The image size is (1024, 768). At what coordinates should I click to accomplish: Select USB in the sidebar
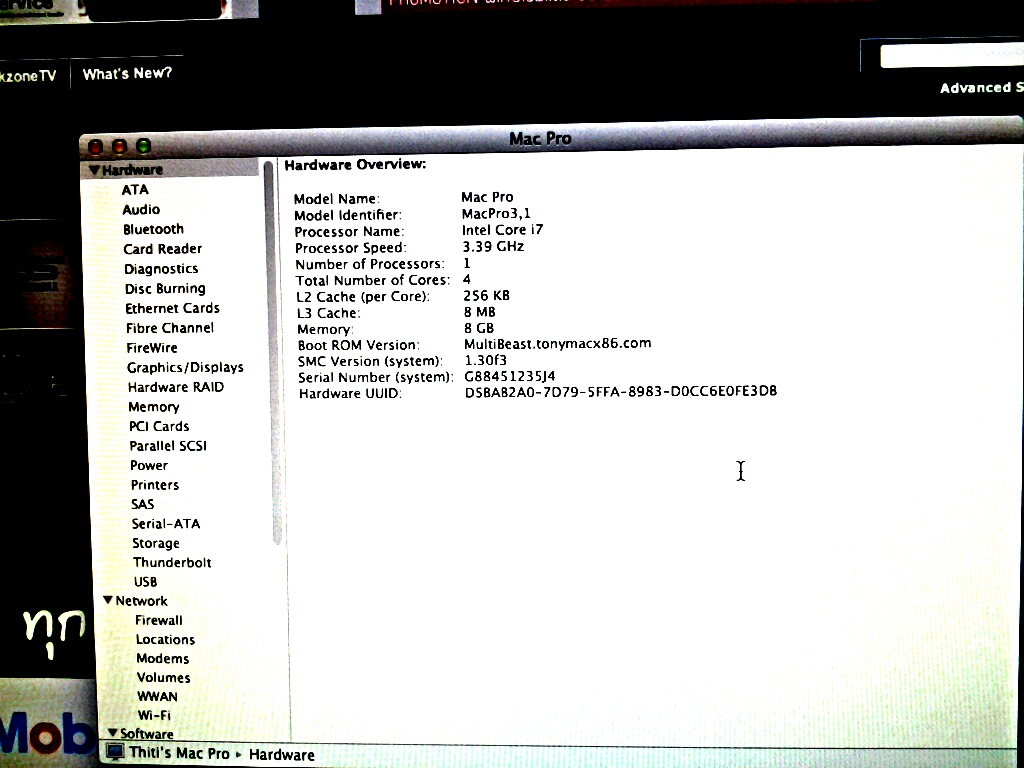145,581
